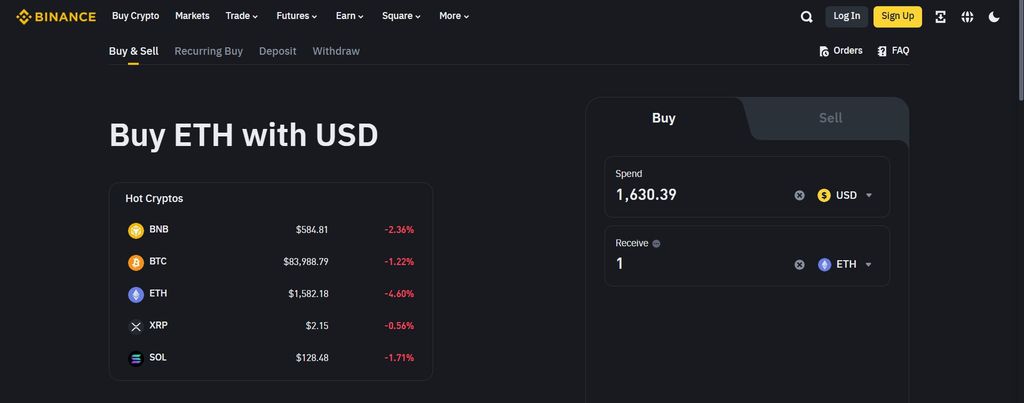Click the BNB name in Hot Cryptos
Viewport: 1024px width, 403px height.
[x=159, y=229]
